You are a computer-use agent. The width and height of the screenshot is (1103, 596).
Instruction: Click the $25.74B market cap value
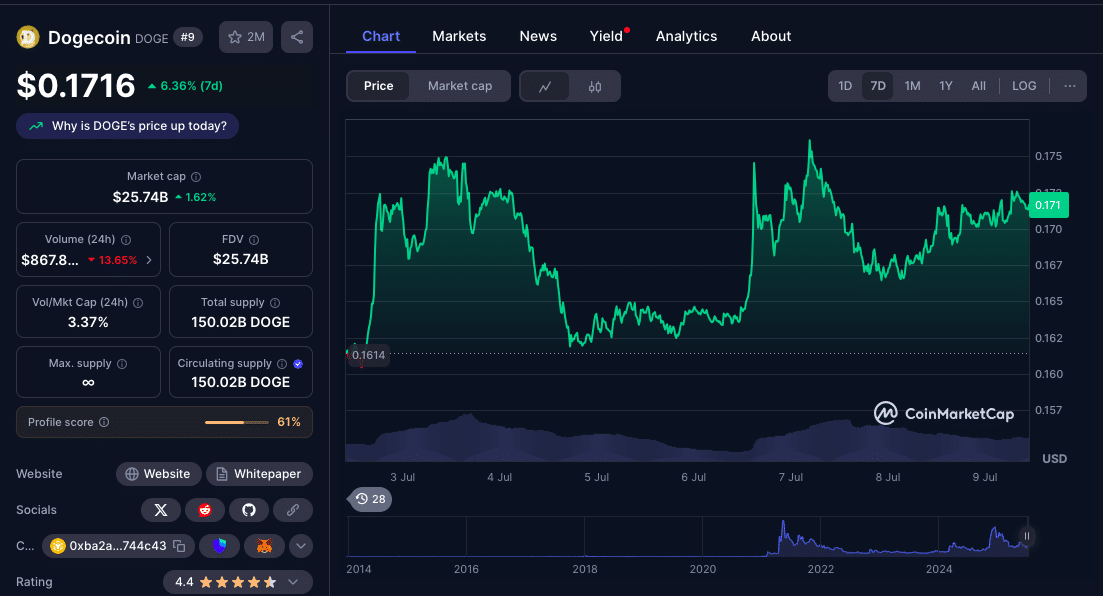point(140,197)
